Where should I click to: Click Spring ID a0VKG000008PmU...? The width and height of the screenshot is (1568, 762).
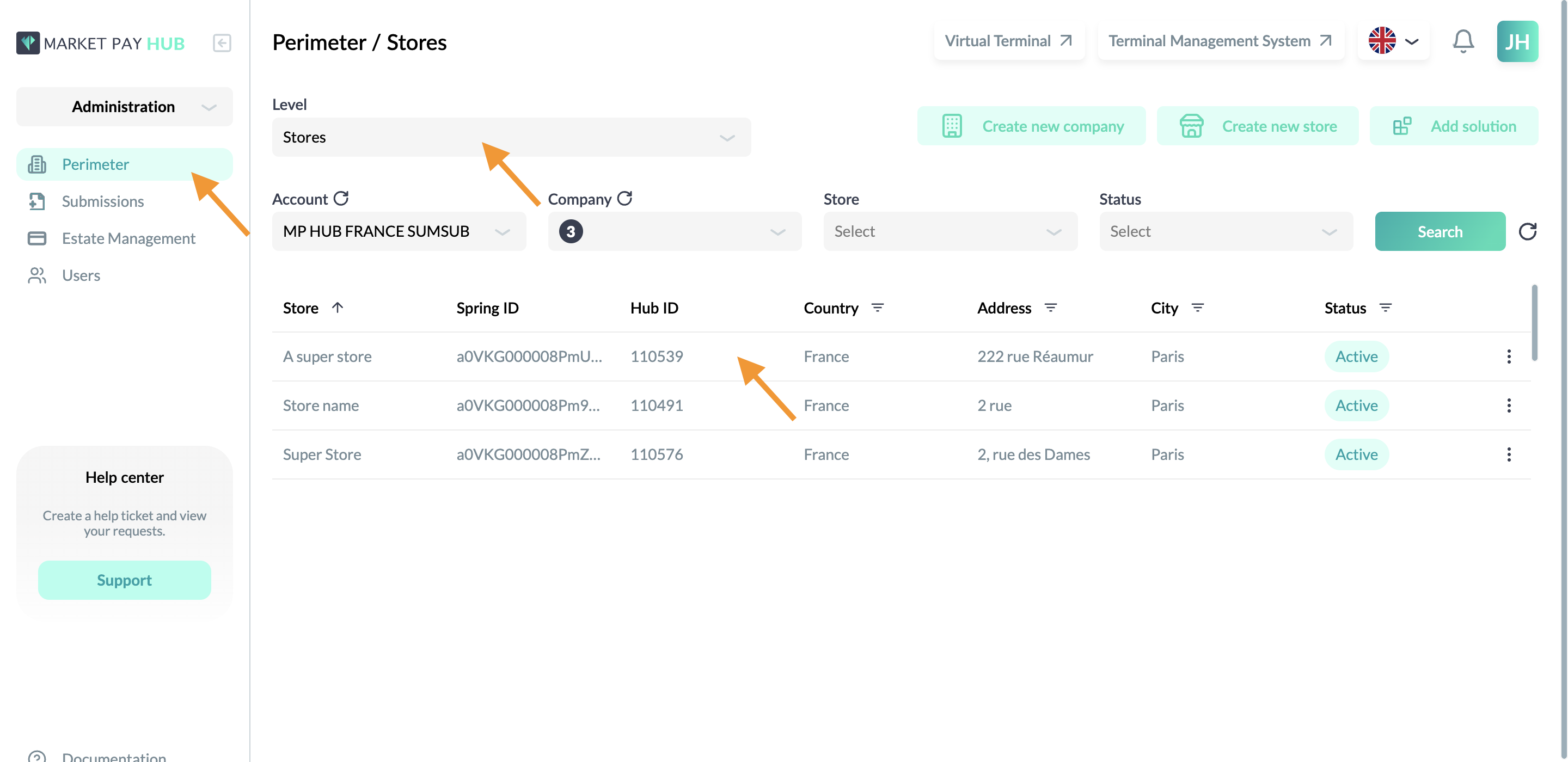[x=529, y=357]
